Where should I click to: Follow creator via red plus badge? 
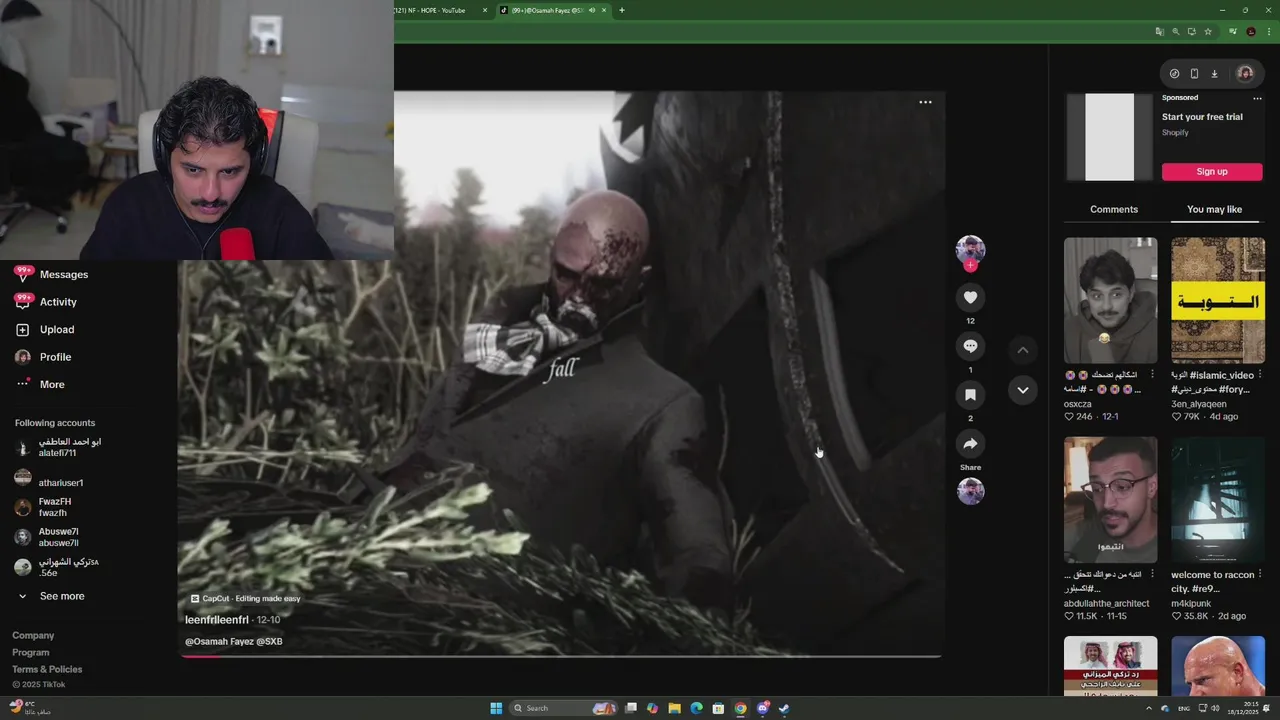[970, 266]
